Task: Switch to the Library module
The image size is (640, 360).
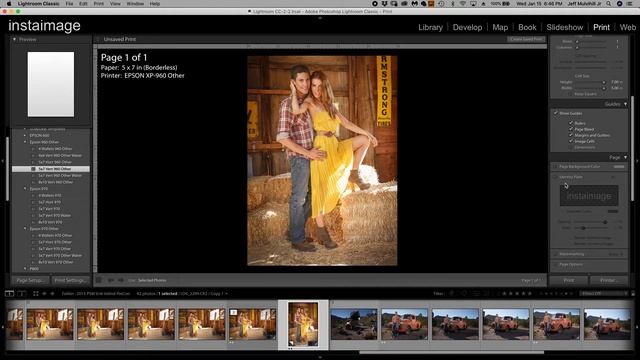Action: coord(430,27)
